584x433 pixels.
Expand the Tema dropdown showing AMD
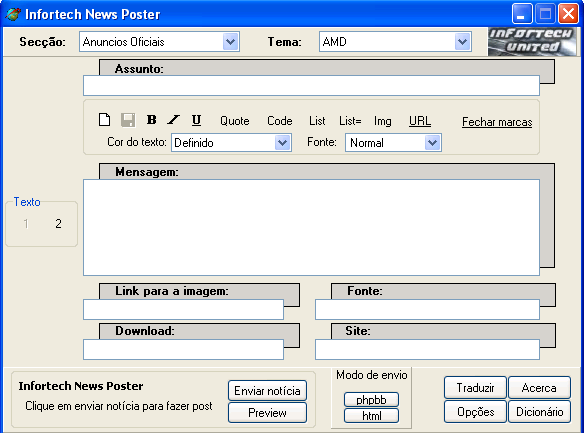463,41
